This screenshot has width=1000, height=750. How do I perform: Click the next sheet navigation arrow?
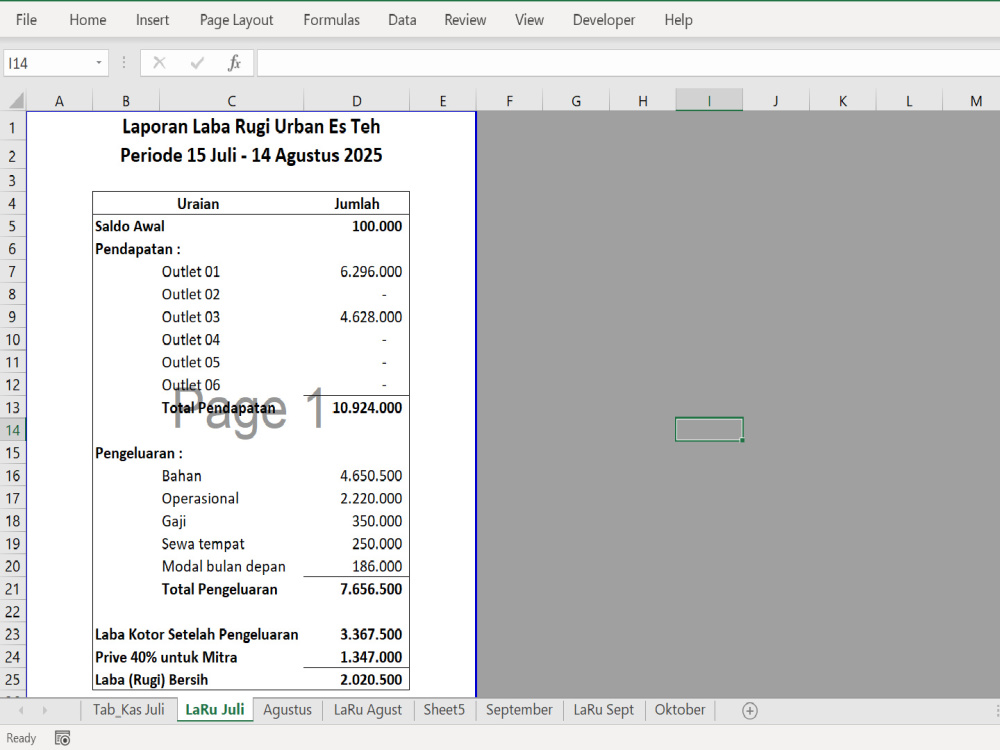pos(45,710)
